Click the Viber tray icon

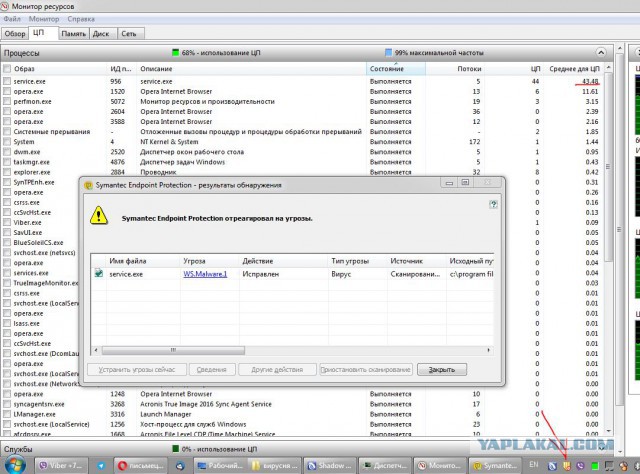click(x=580, y=466)
